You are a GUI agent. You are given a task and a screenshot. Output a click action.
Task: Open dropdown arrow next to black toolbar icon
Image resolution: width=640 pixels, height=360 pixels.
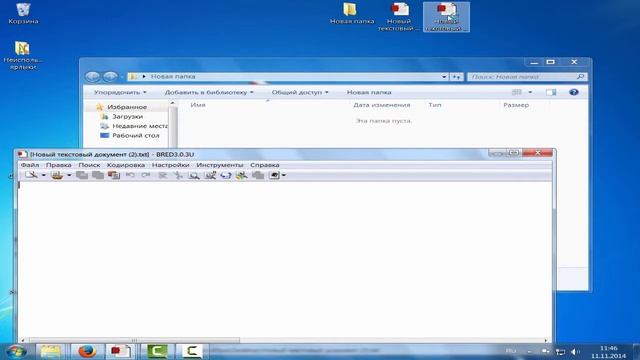[x=284, y=175]
